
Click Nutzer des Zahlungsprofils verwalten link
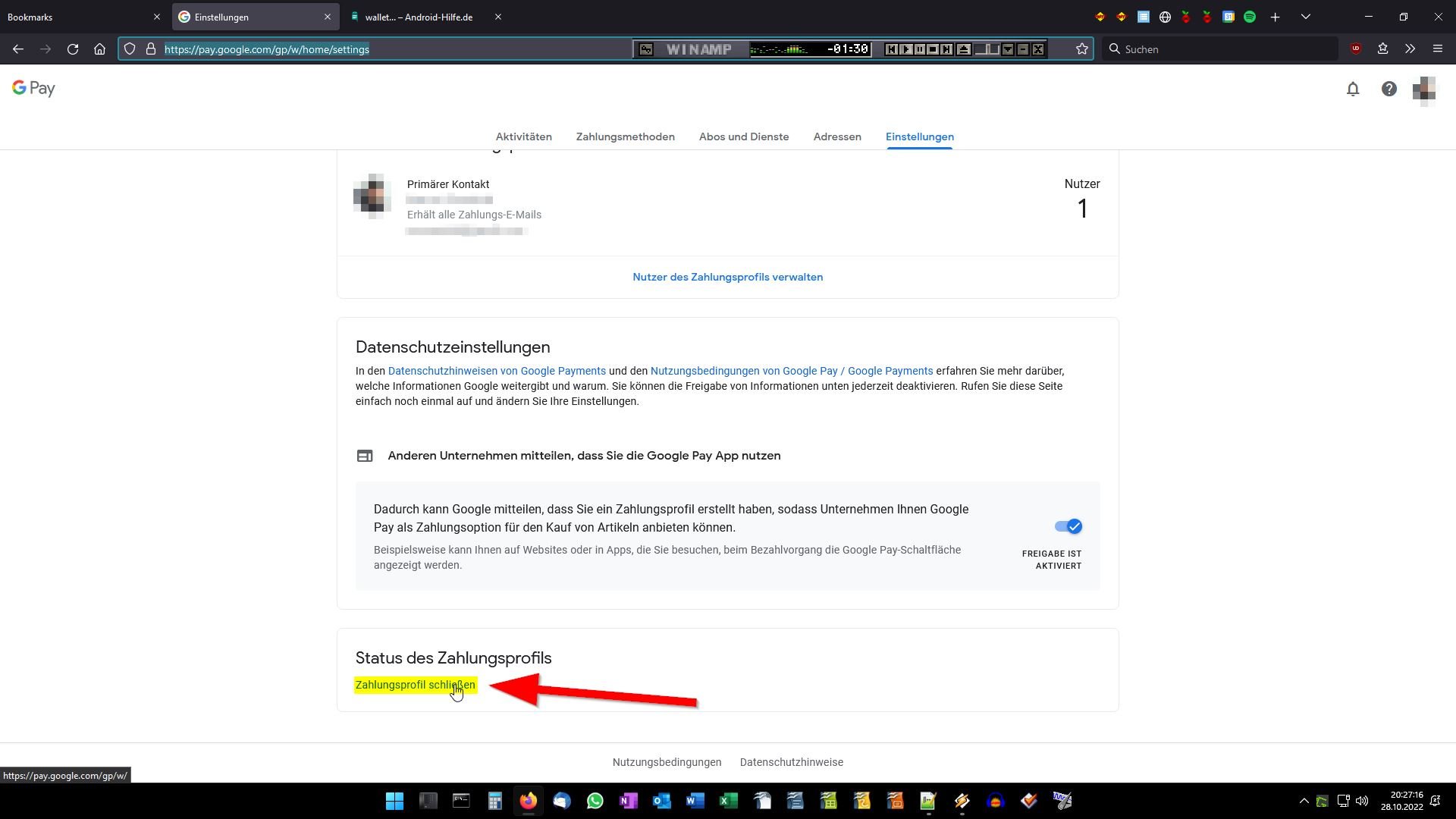[x=727, y=278]
